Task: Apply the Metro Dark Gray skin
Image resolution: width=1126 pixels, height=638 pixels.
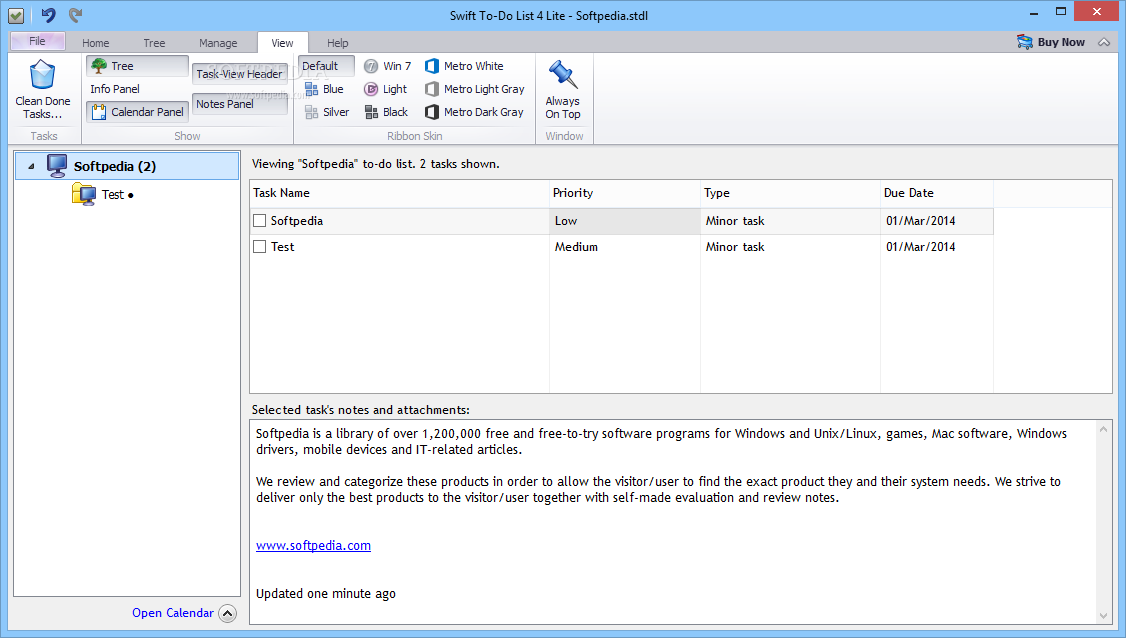Action: [x=474, y=112]
